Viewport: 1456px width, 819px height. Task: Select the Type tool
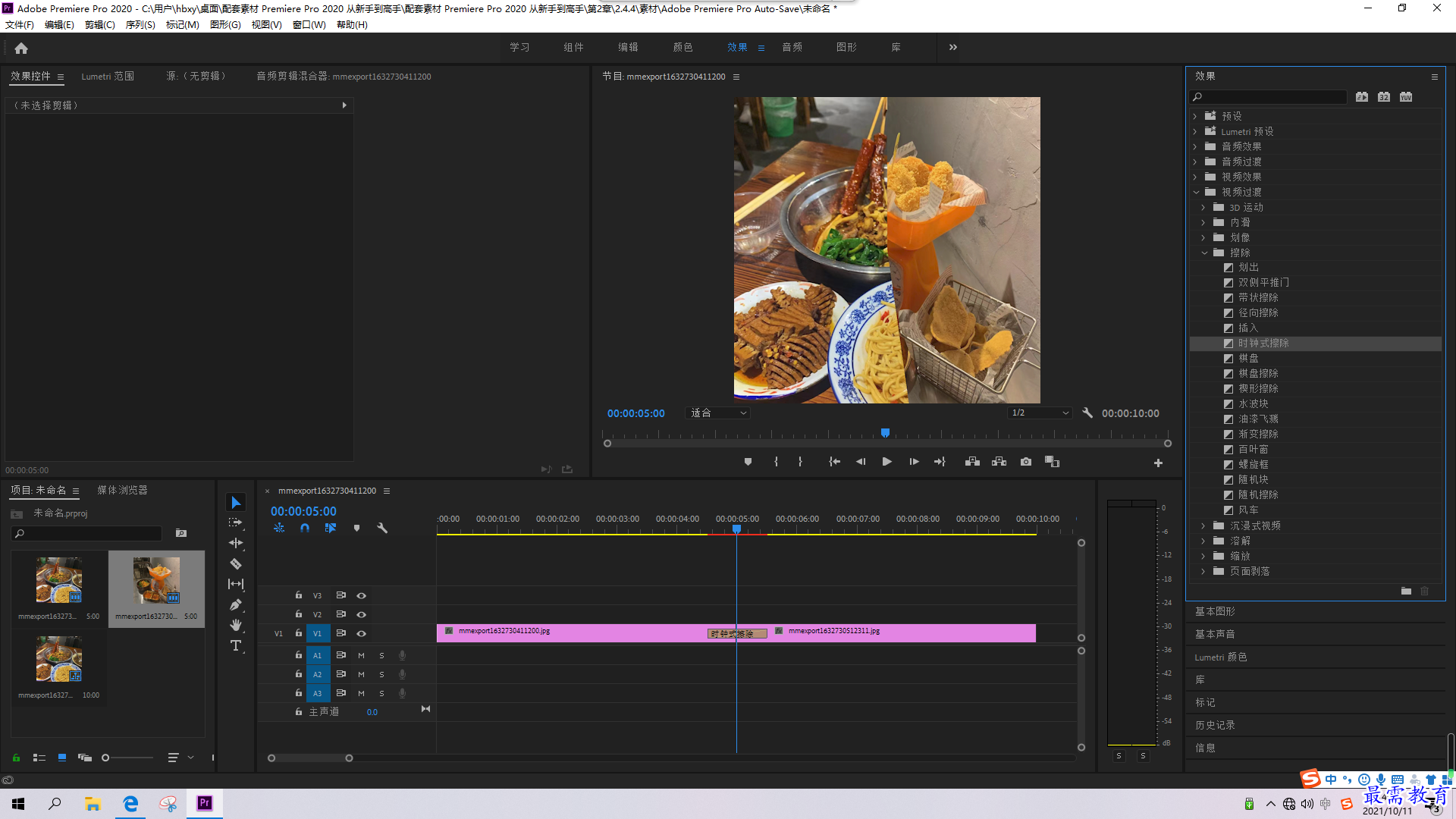(236, 645)
